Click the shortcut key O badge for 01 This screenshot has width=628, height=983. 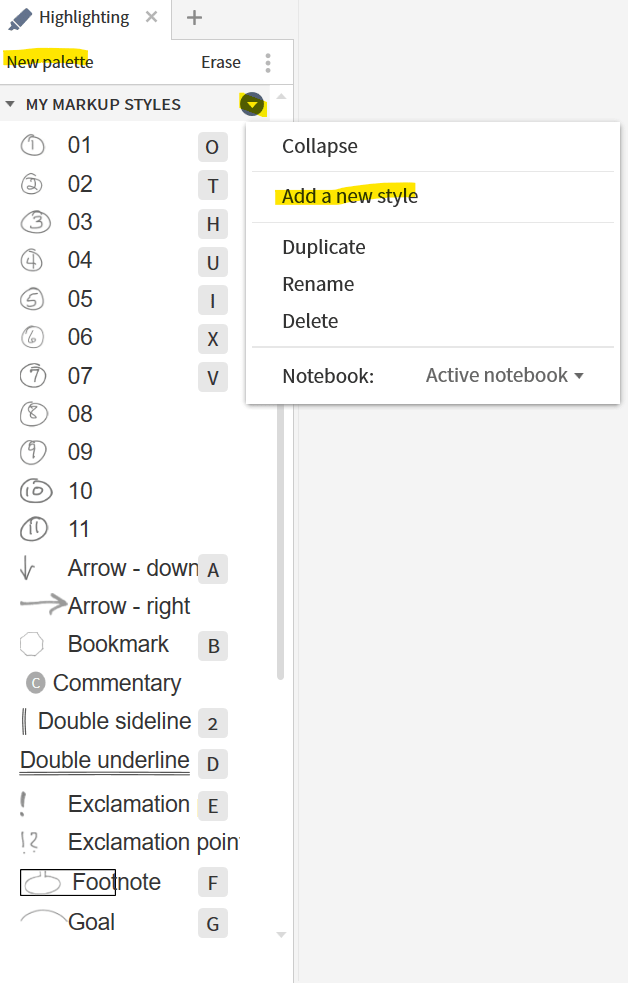click(212, 148)
